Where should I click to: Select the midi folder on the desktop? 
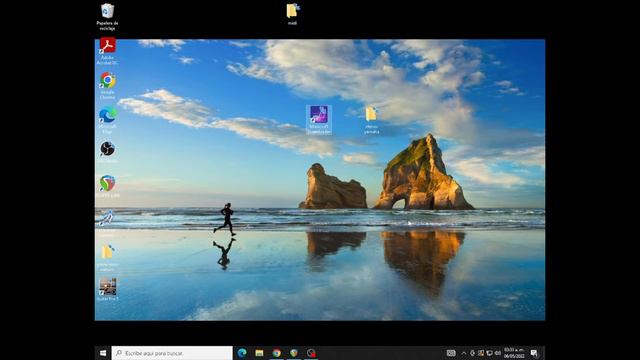[x=292, y=14]
